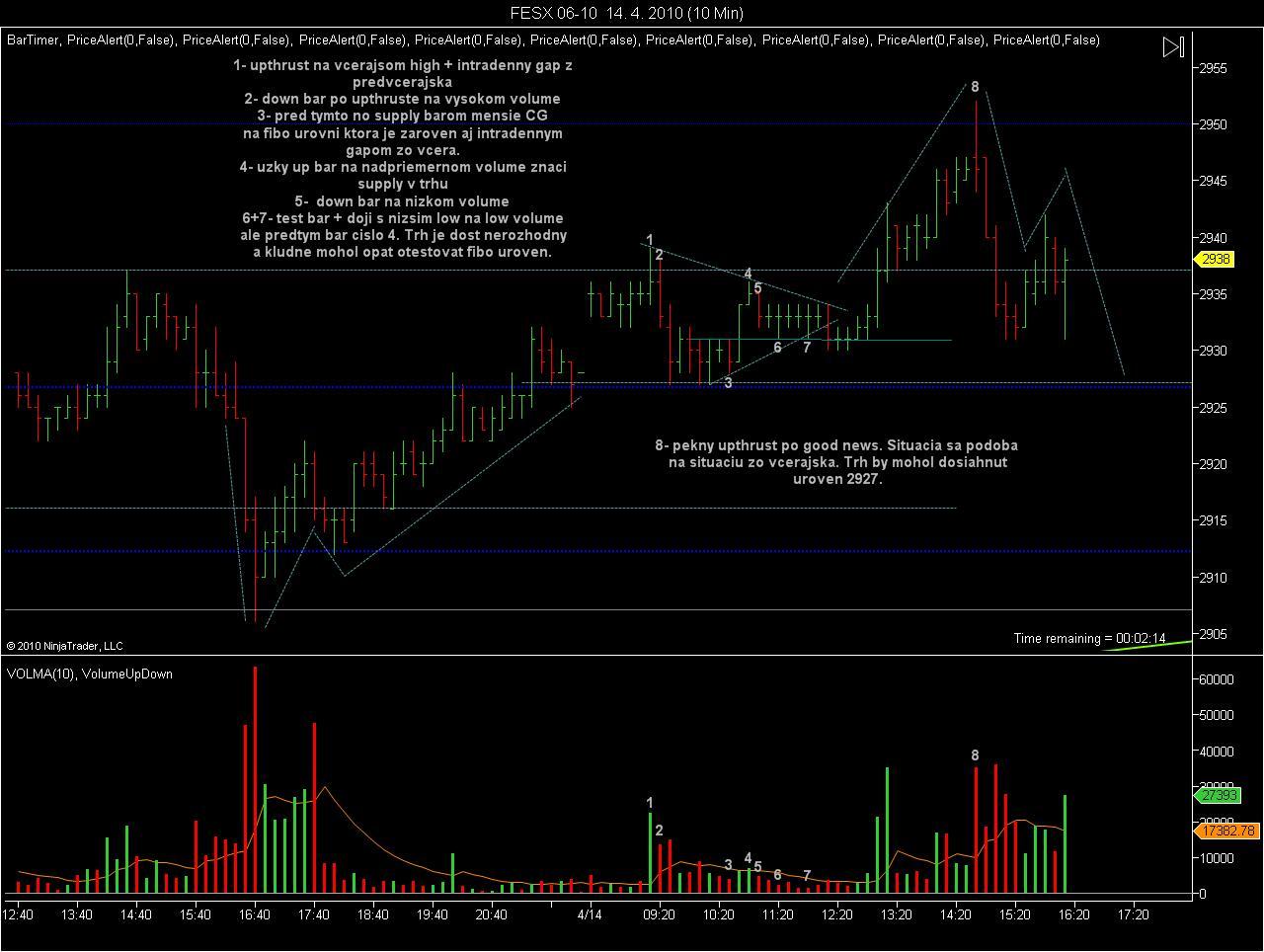Viewport: 1264px width, 952px height.
Task: Click annotation number 6 in the price panel
Action: click(x=777, y=348)
